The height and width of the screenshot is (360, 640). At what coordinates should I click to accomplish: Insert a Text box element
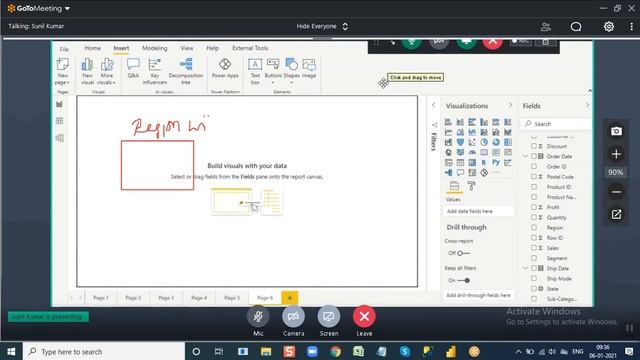[x=255, y=71]
